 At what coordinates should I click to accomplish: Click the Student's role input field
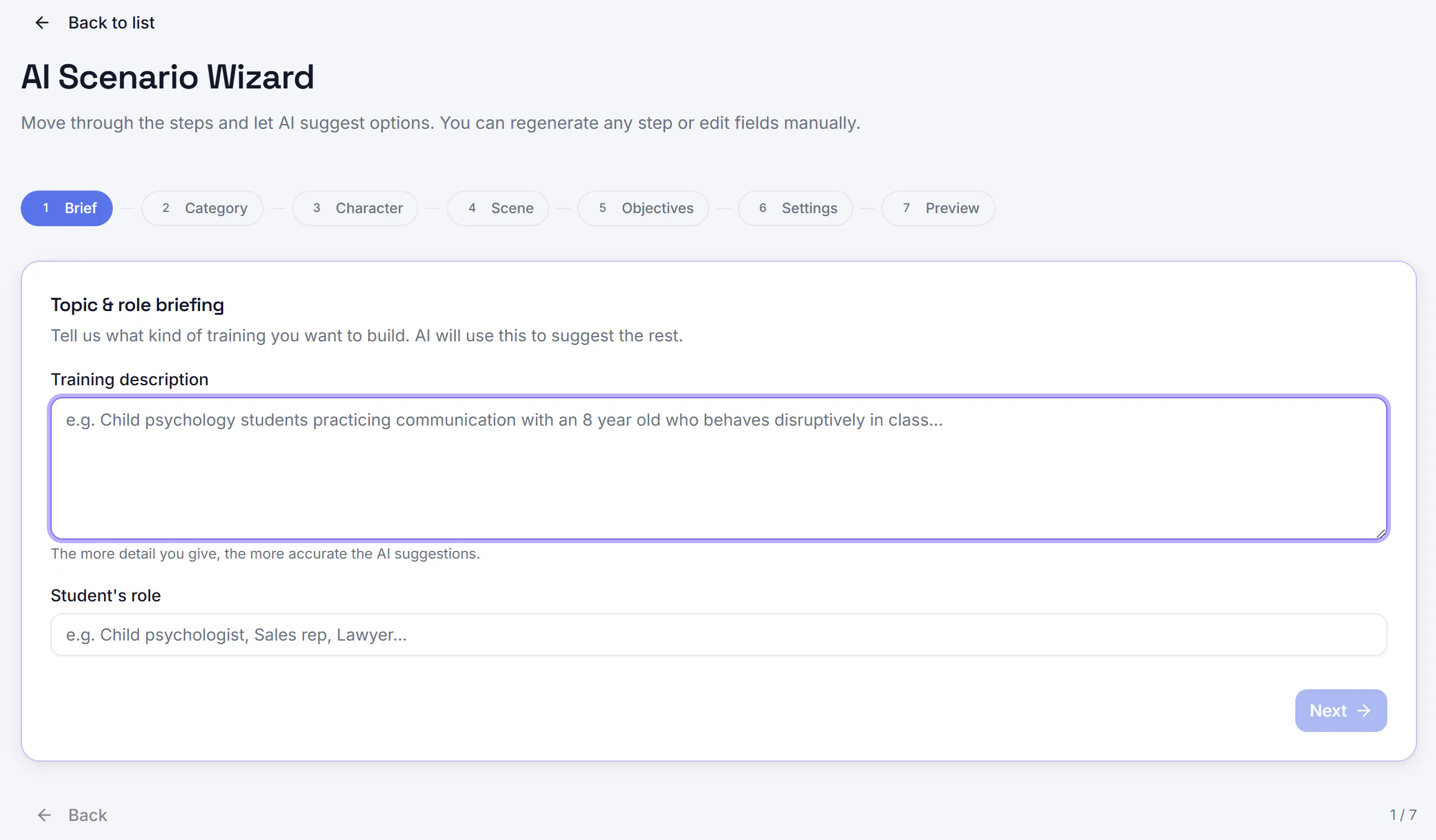pyautogui.click(x=718, y=635)
